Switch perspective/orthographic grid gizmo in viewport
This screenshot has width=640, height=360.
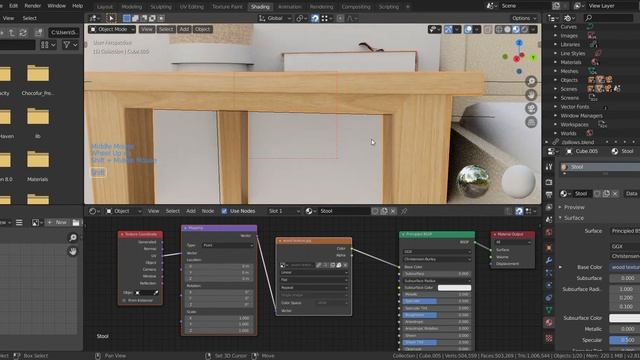[531, 122]
